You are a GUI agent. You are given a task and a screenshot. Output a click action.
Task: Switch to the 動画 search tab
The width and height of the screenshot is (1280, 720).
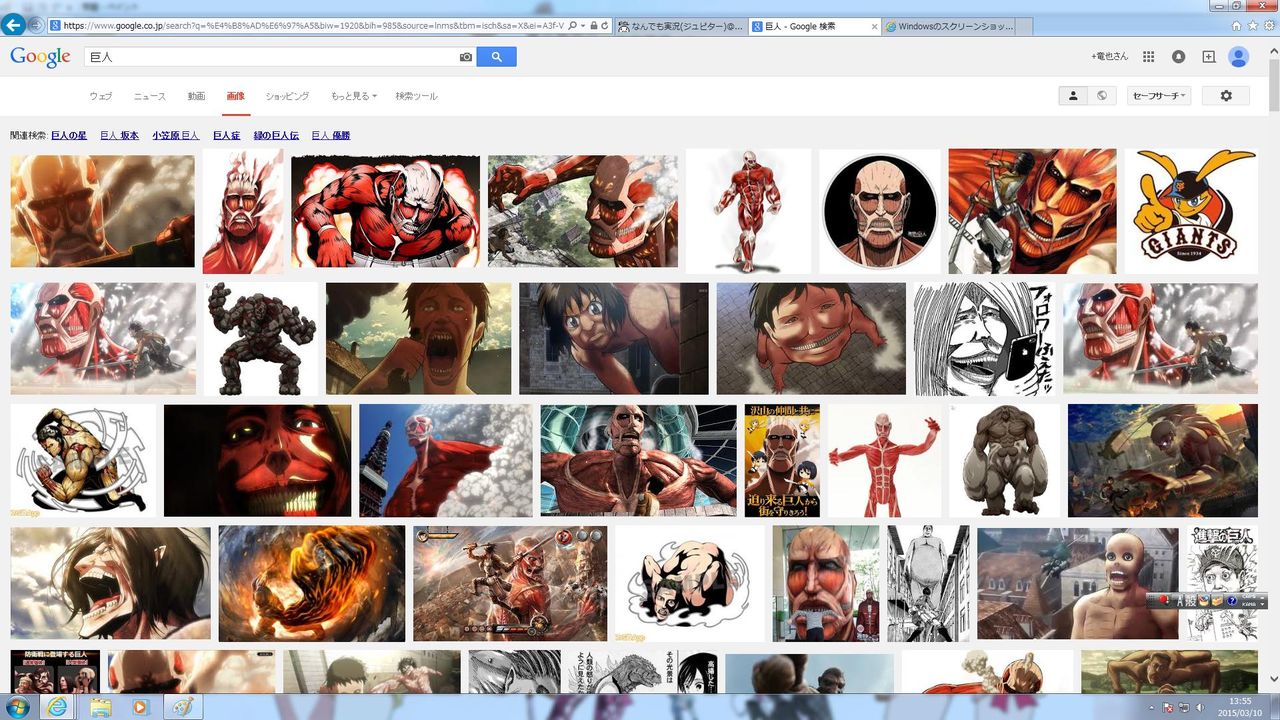point(196,96)
